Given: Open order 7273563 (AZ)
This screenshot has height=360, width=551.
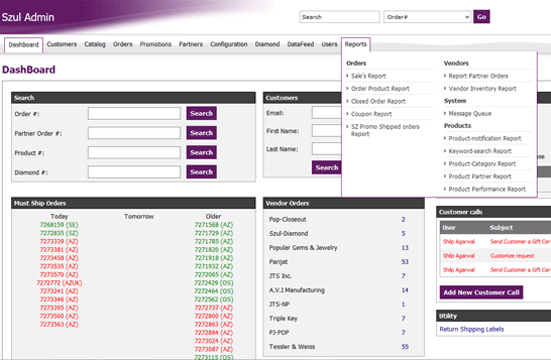Looking at the screenshot, I should [59, 324].
